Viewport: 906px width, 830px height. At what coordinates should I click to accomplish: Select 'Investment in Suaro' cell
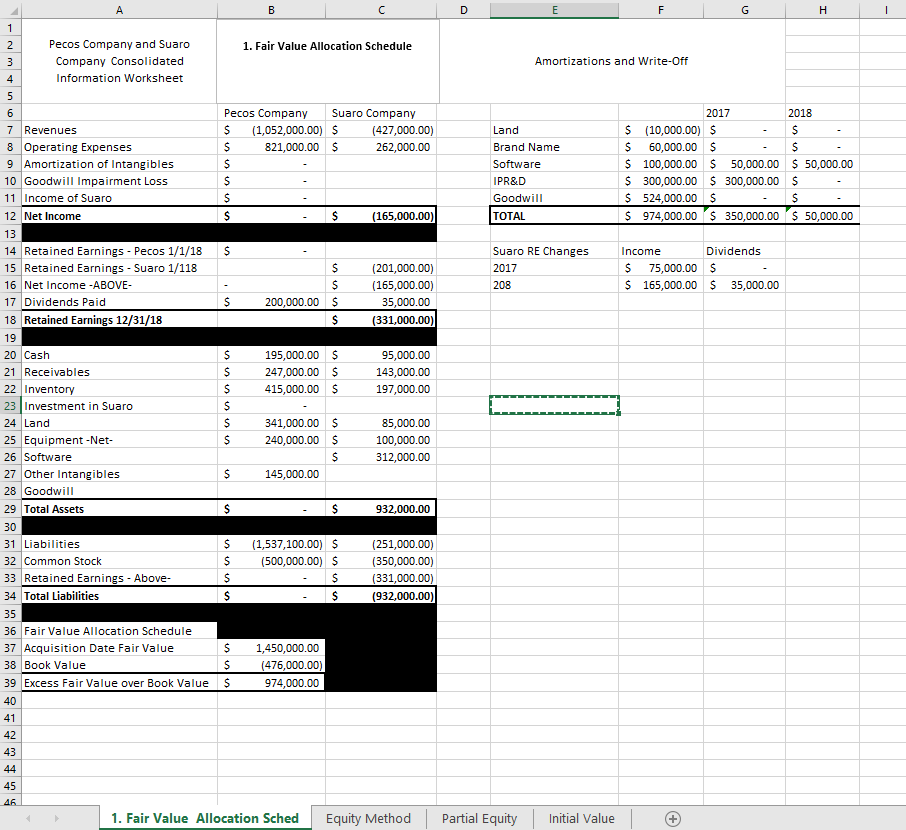119,406
